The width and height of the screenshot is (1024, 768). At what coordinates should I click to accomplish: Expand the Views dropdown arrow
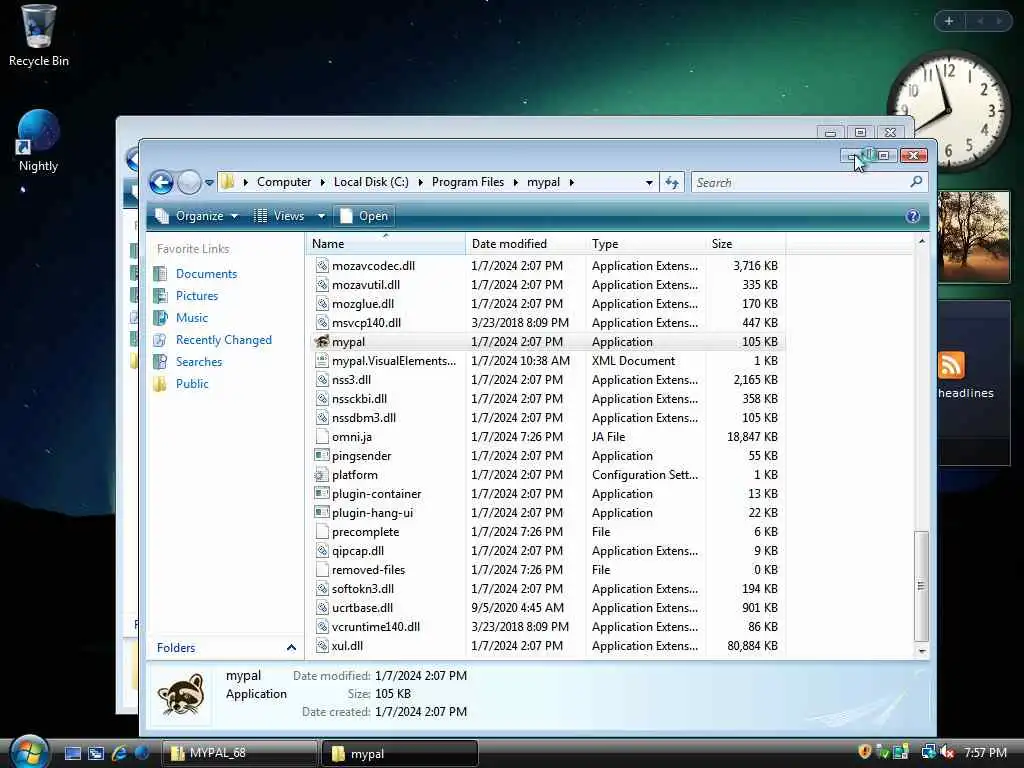click(321, 216)
